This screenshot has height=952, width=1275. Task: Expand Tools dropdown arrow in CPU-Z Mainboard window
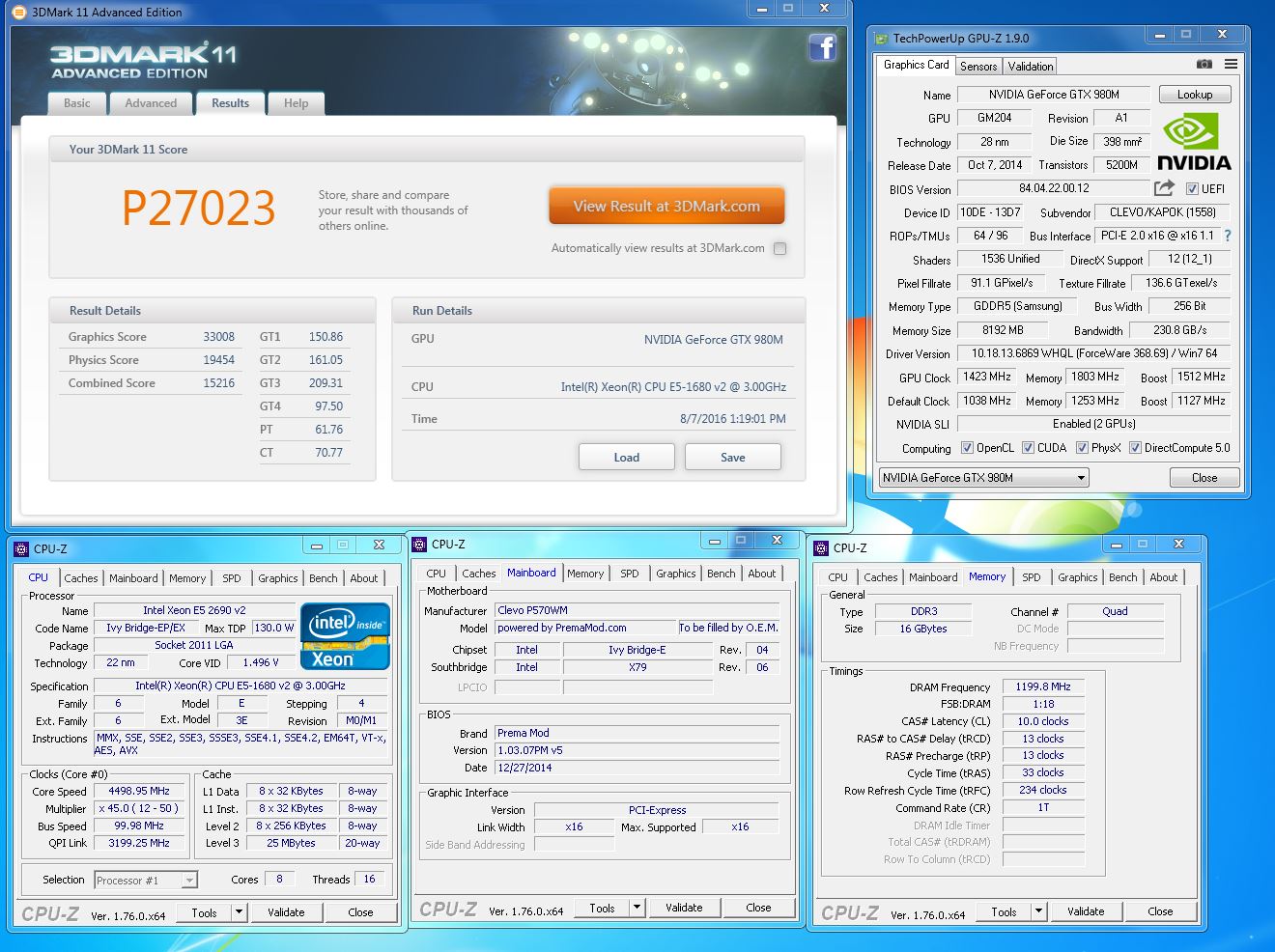click(x=637, y=908)
